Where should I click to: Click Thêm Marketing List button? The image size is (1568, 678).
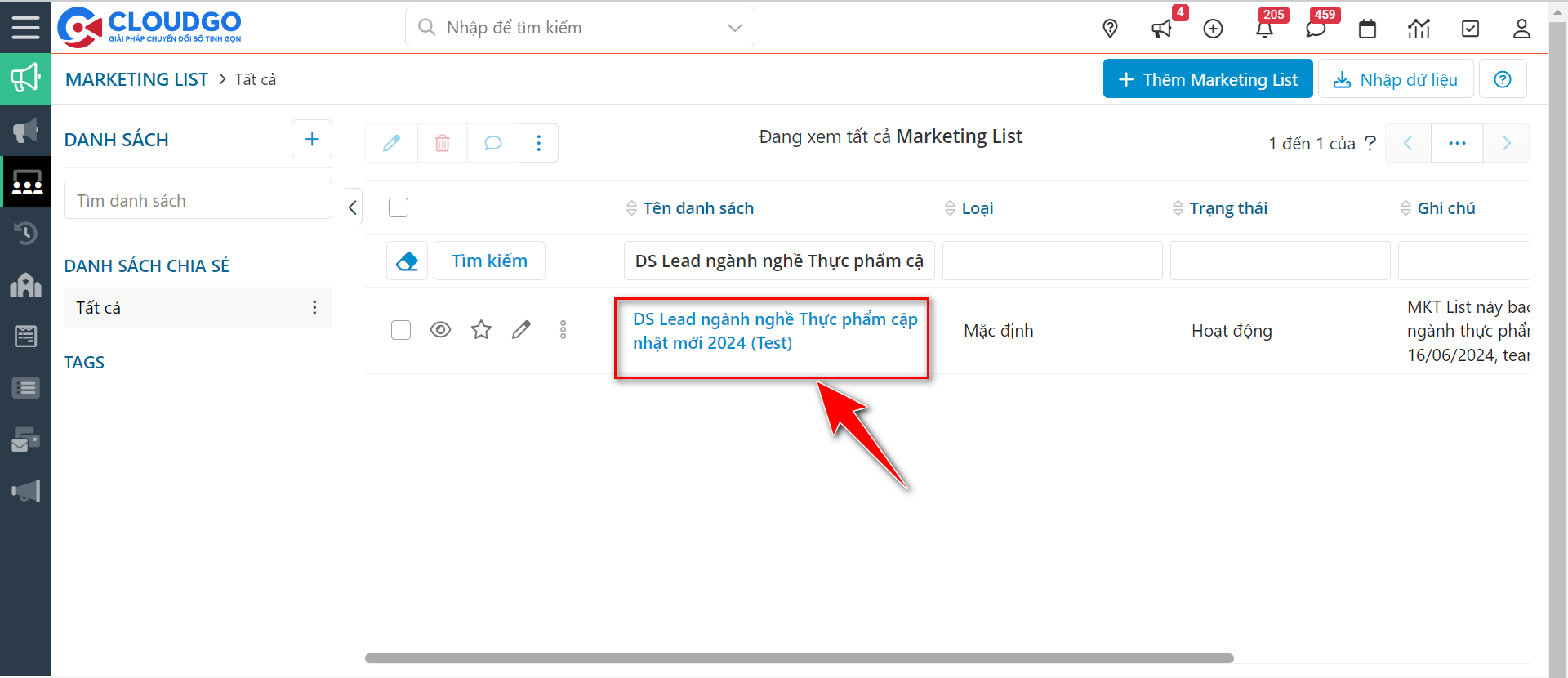(1207, 79)
